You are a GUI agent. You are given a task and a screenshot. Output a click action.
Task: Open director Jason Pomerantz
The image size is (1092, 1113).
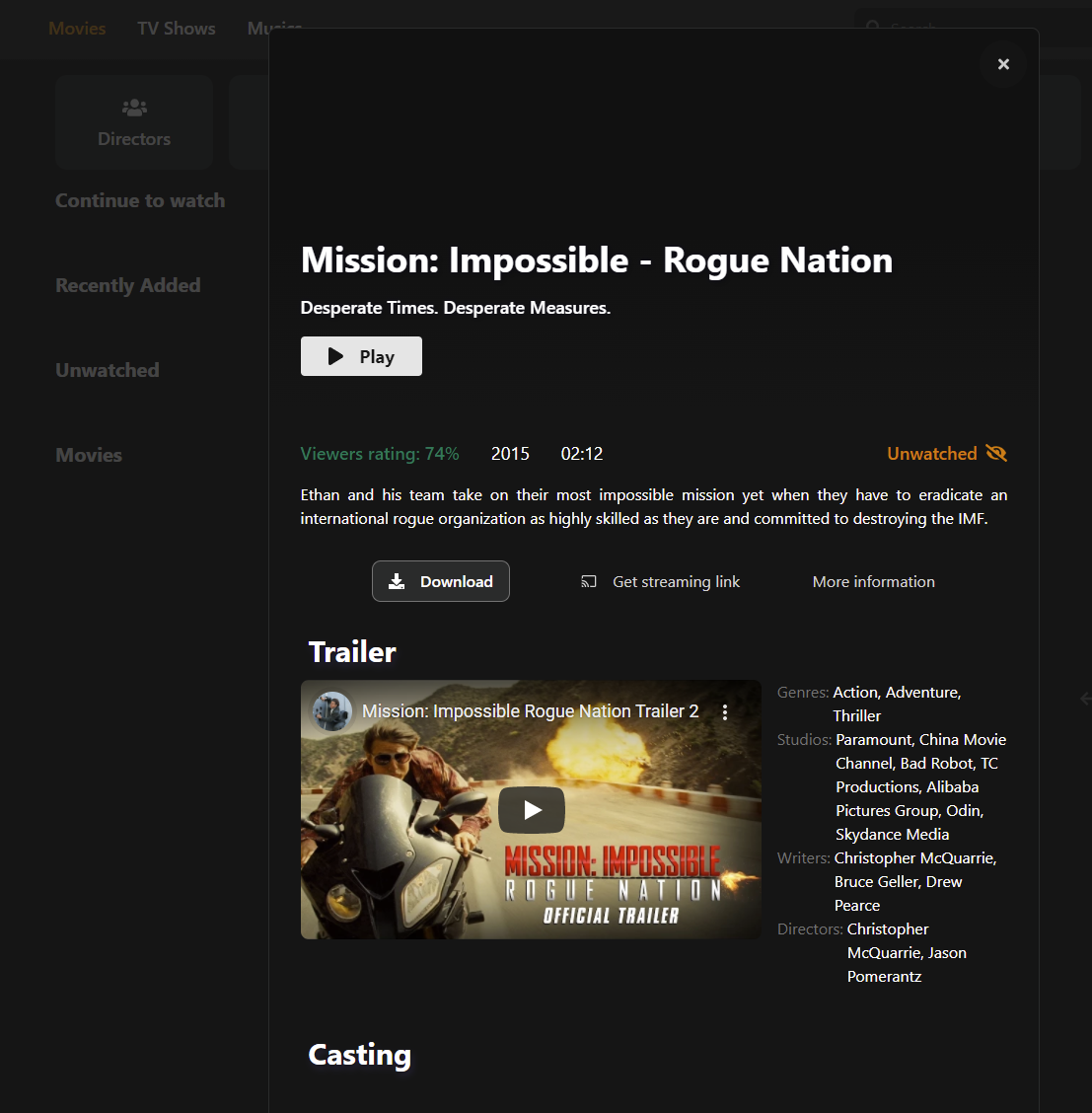907,965
